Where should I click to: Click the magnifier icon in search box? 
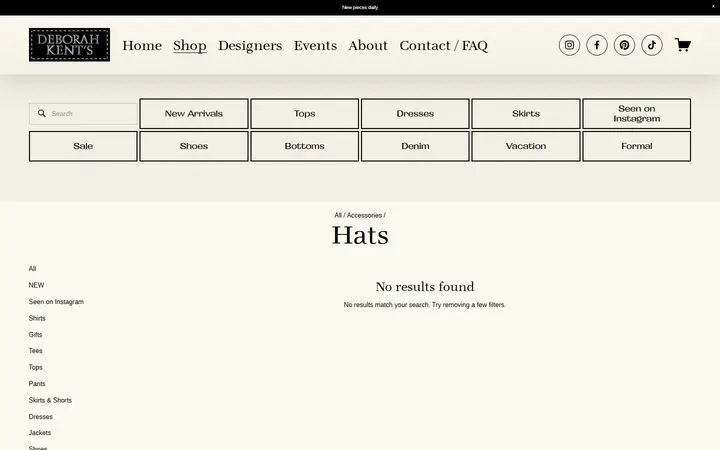pos(42,113)
